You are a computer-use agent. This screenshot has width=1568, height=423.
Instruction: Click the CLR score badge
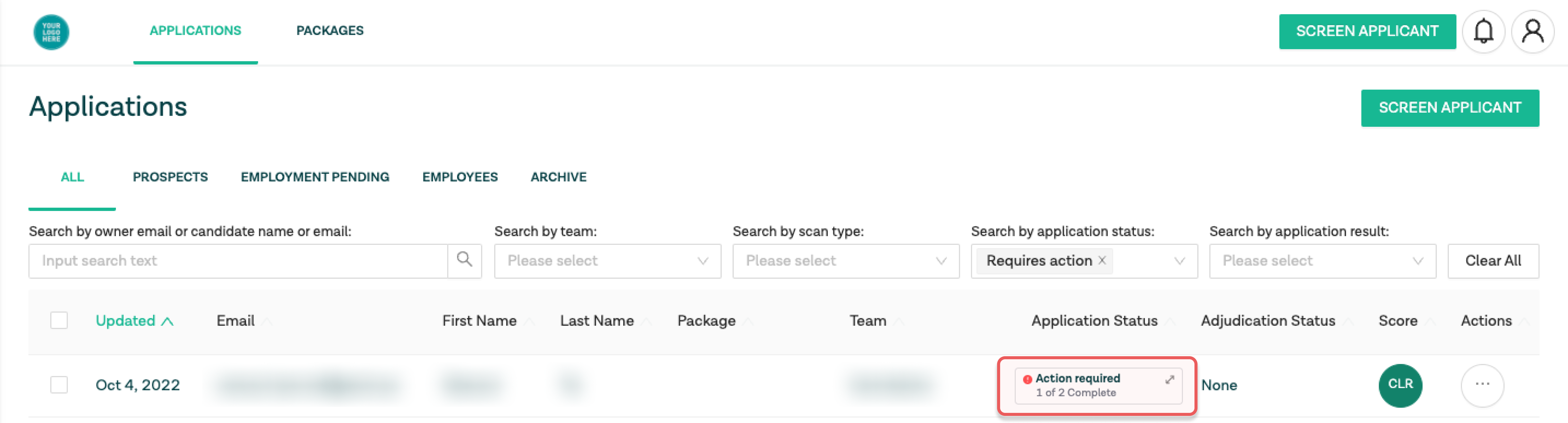1400,385
